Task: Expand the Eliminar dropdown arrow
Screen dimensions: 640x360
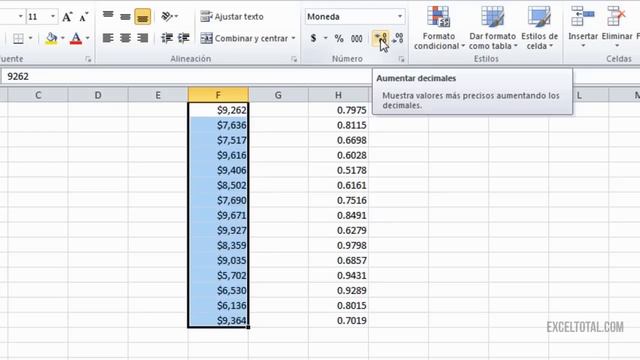Action: (x=617, y=46)
